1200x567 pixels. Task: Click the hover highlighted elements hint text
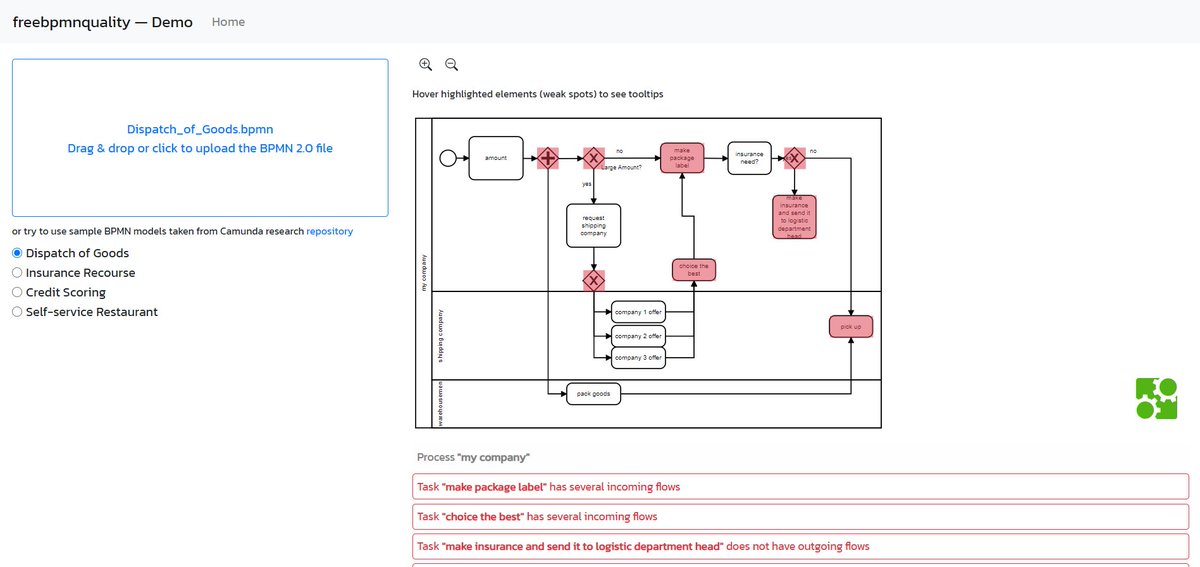point(538,94)
